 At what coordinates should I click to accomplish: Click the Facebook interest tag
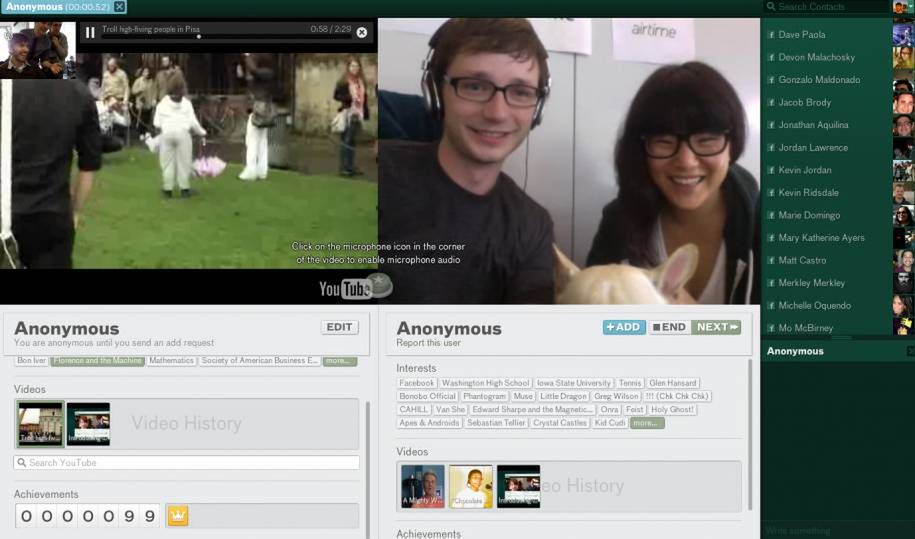coord(417,383)
